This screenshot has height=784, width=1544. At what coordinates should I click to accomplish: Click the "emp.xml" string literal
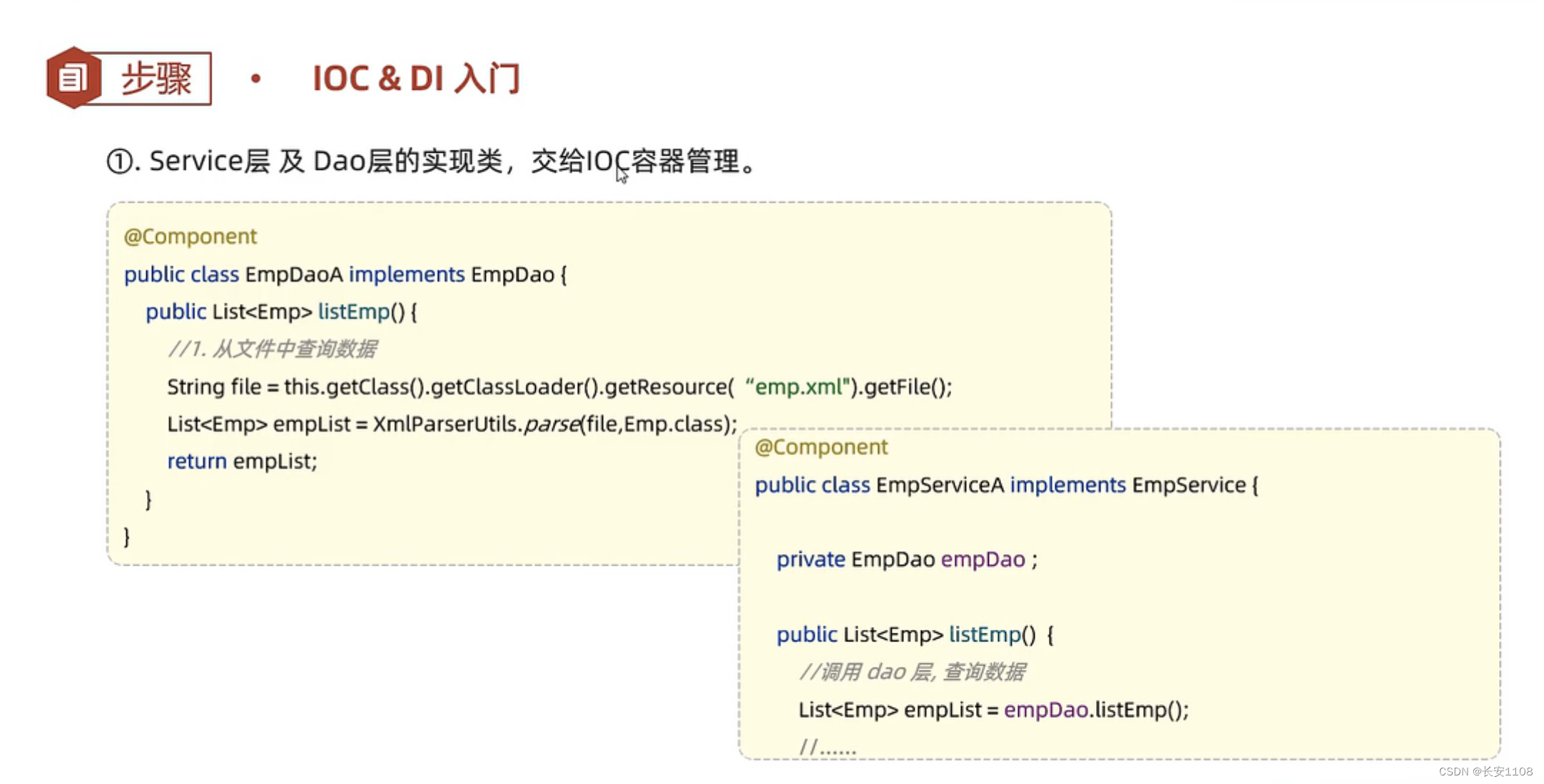pos(798,387)
